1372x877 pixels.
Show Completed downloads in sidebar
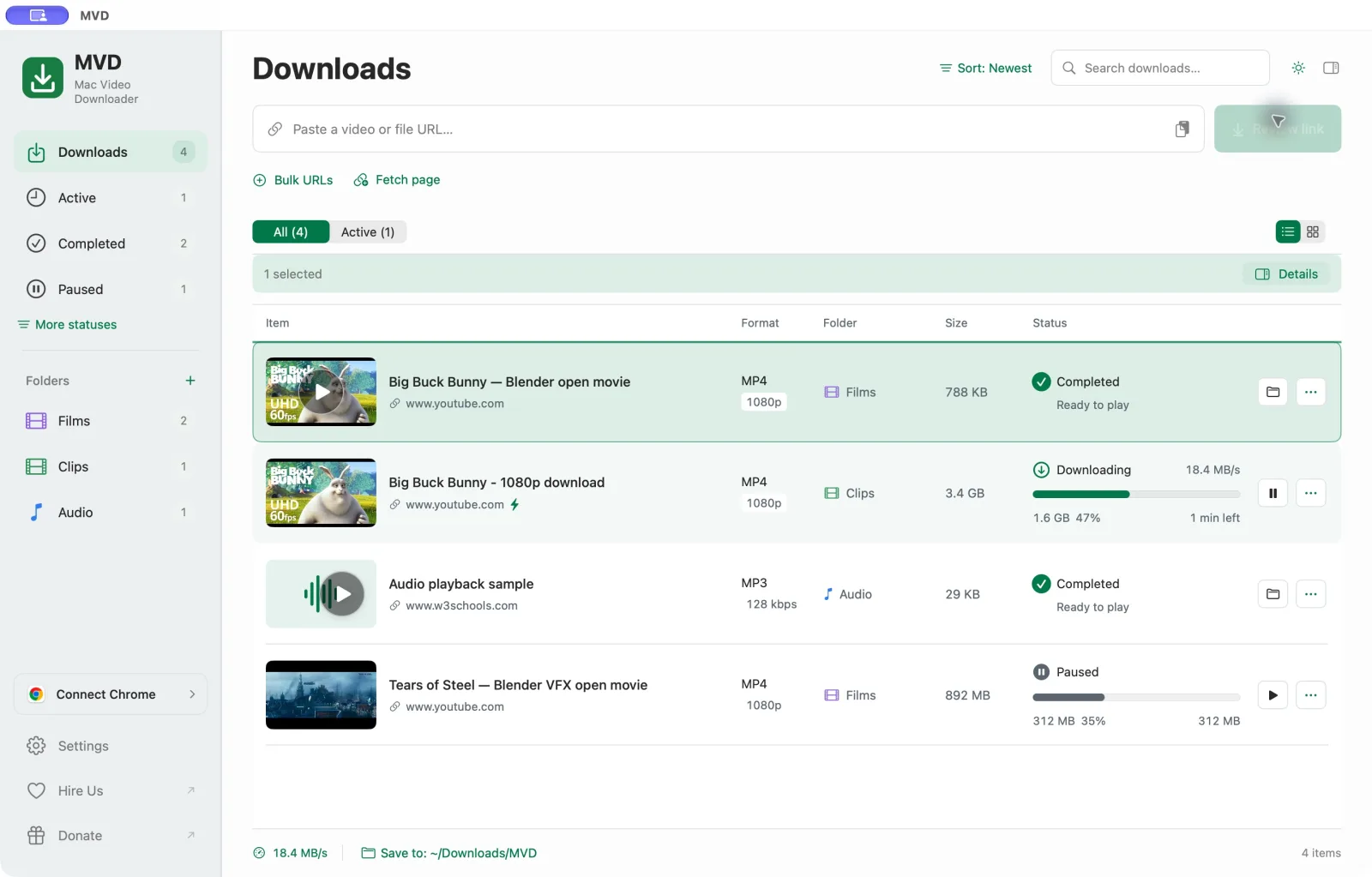pyautogui.click(x=111, y=243)
